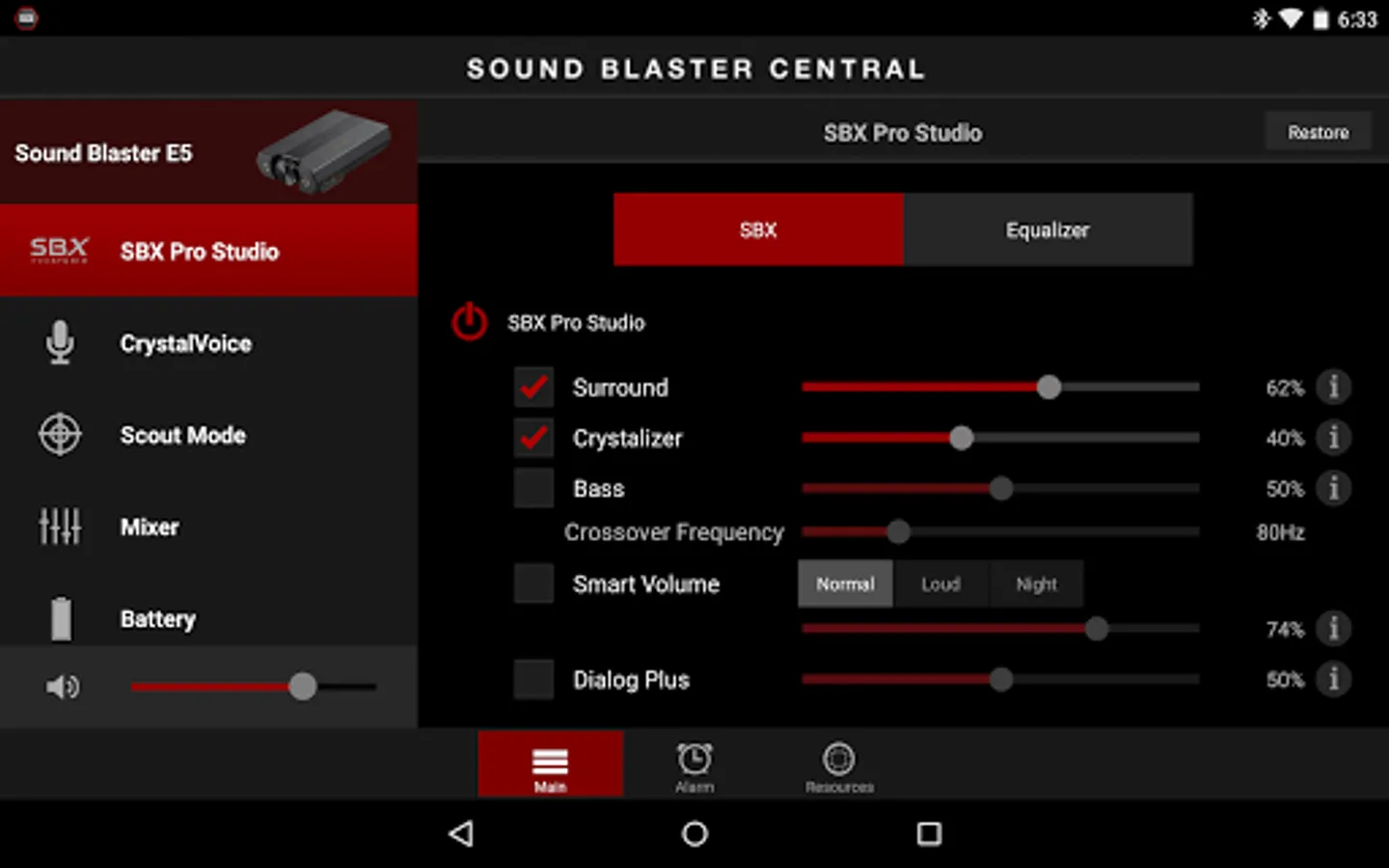Open Scout Mode menu item
The height and width of the screenshot is (868, 1389).
[208, 435]
